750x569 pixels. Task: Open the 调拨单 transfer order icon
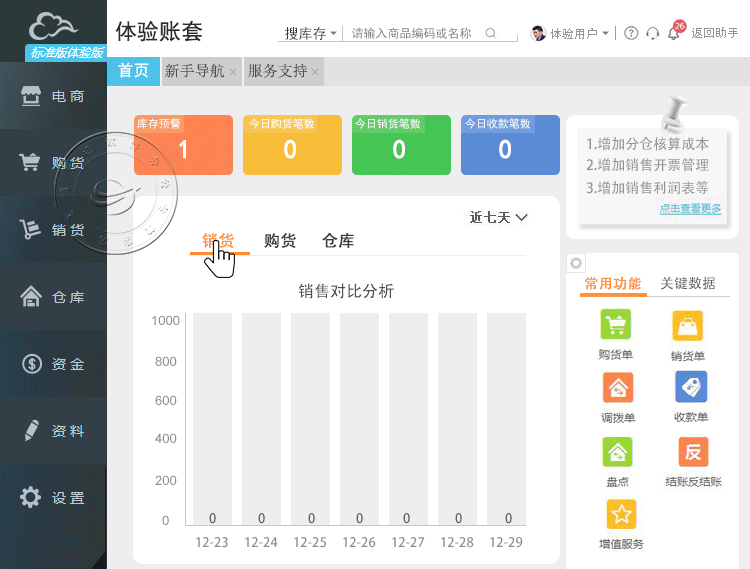(618, 388)
